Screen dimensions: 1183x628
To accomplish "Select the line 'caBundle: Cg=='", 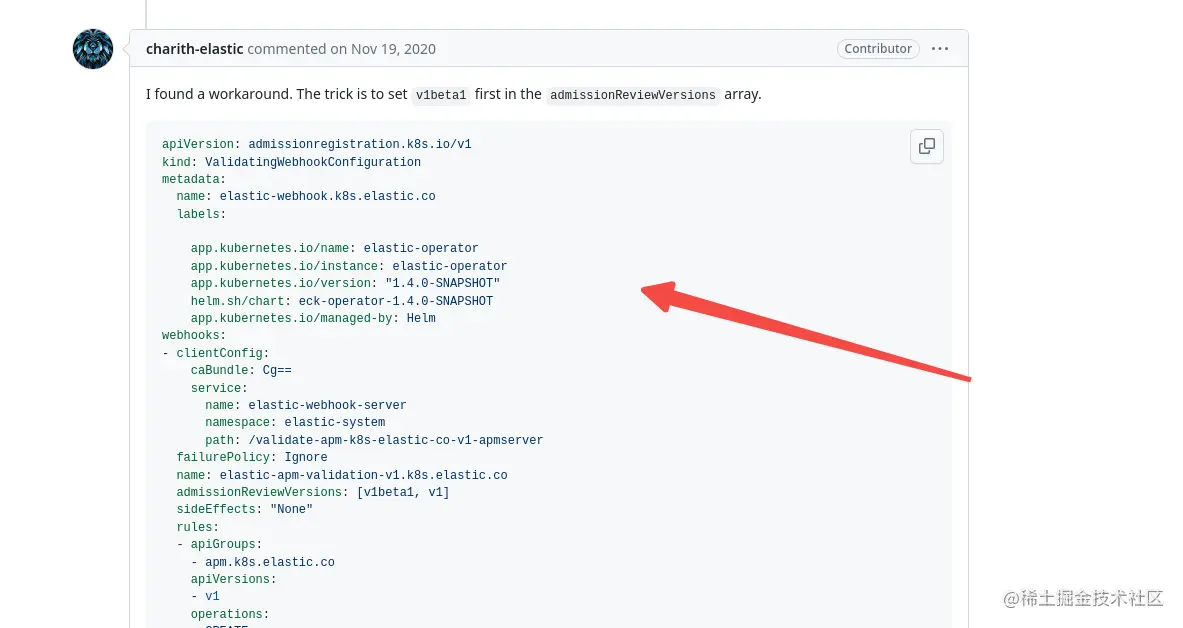I will pos(241,370).
